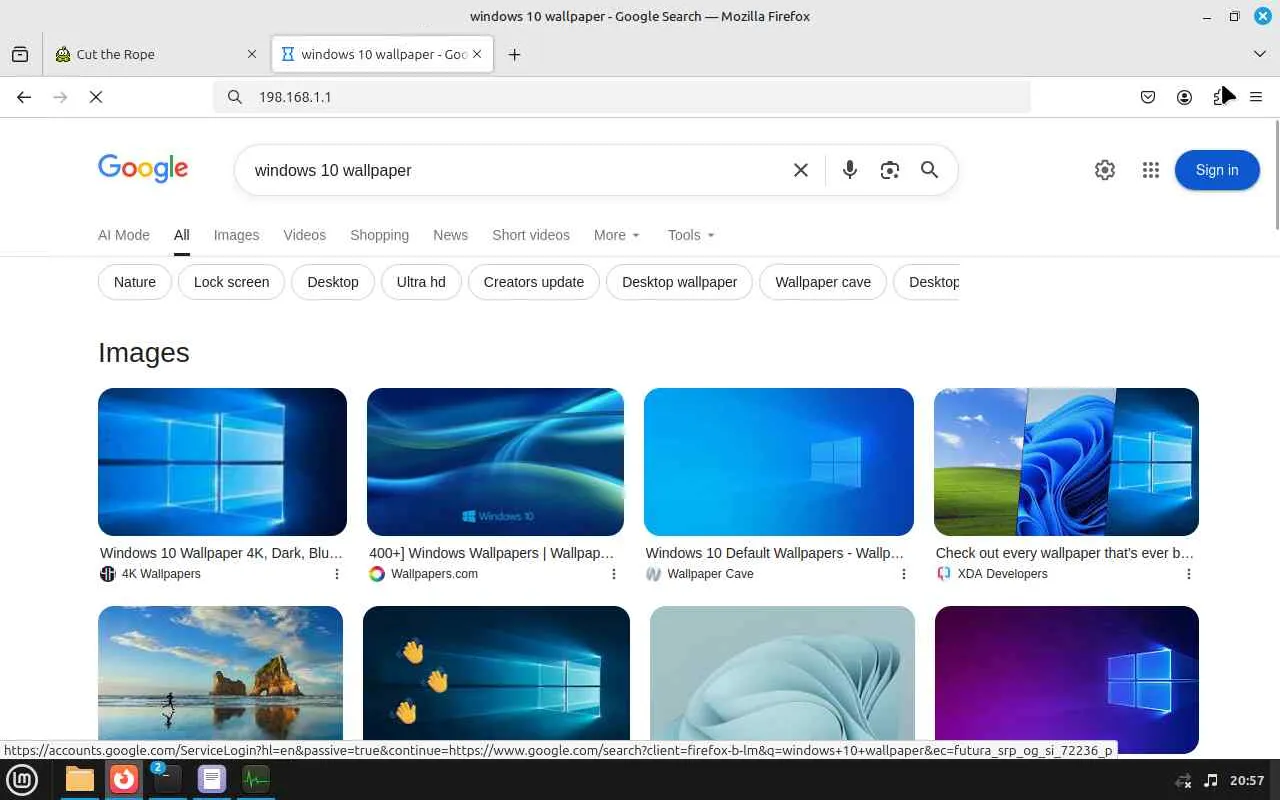The width and height of the screenshot is (1280, 800).
Task: Open the Check out every wallpaper link
Action: click(1065, 553)
